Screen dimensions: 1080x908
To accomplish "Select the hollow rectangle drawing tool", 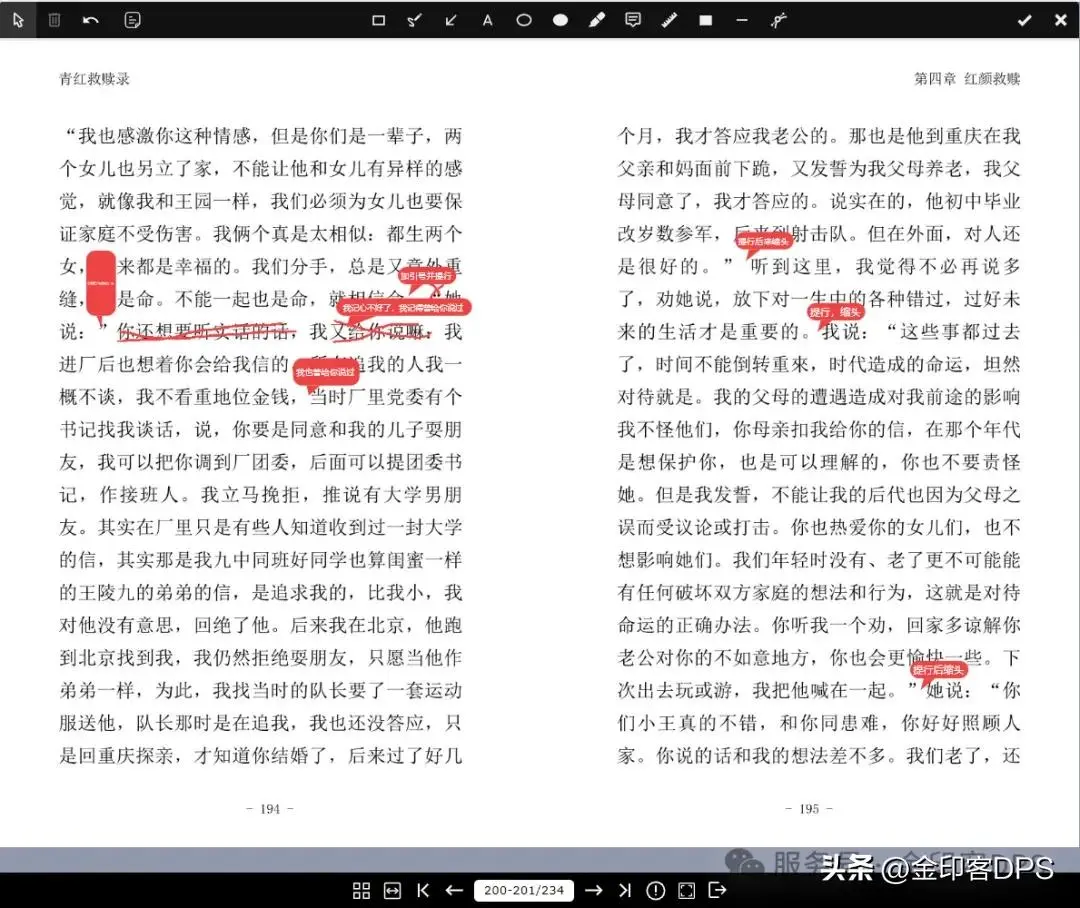I will (x=378, y=20).
